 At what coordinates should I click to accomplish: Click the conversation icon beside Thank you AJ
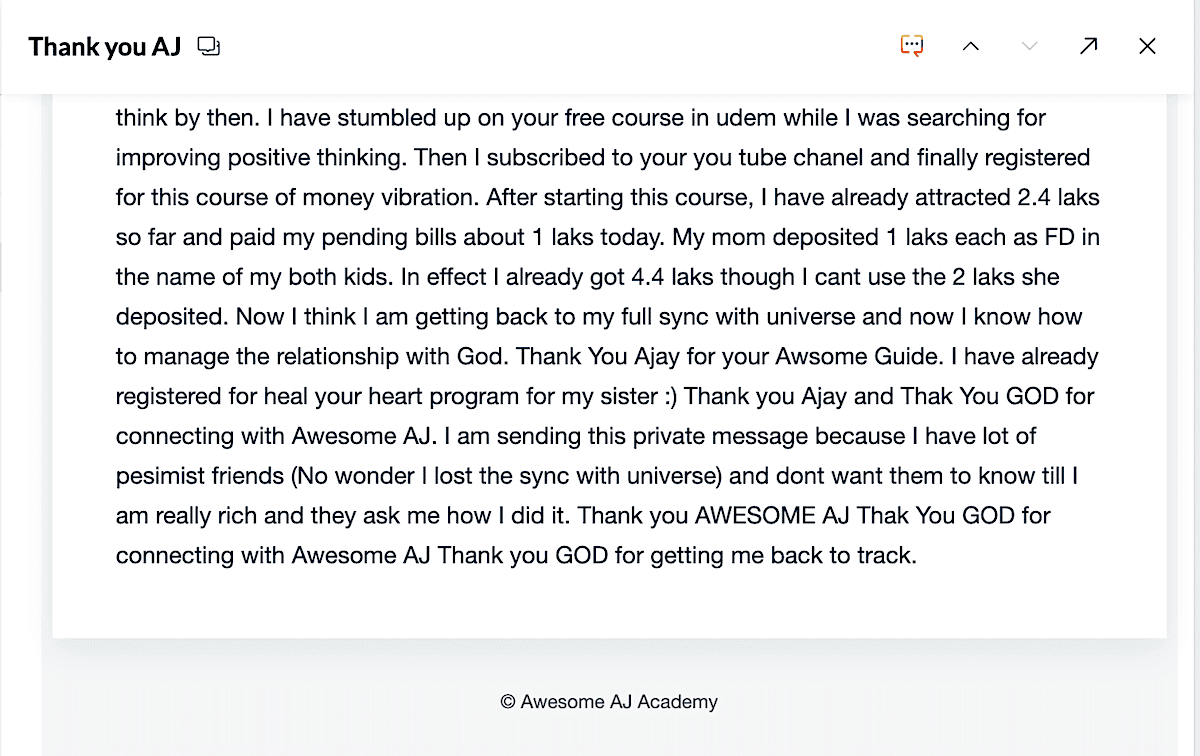[209, 46]
